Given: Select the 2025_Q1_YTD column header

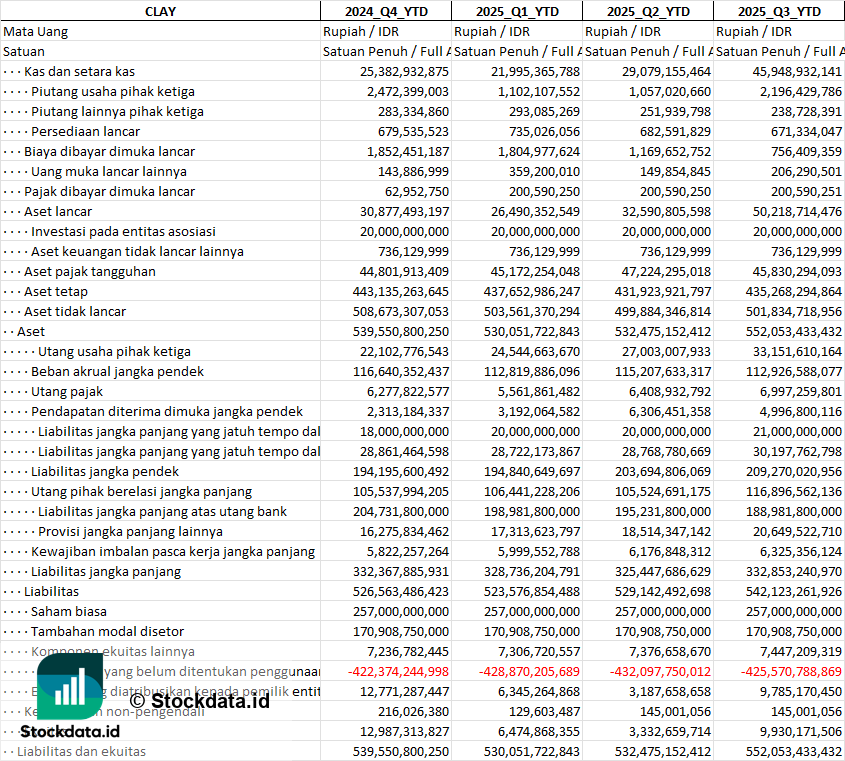Looking at the screenshot, I should [x=517, y=11].
